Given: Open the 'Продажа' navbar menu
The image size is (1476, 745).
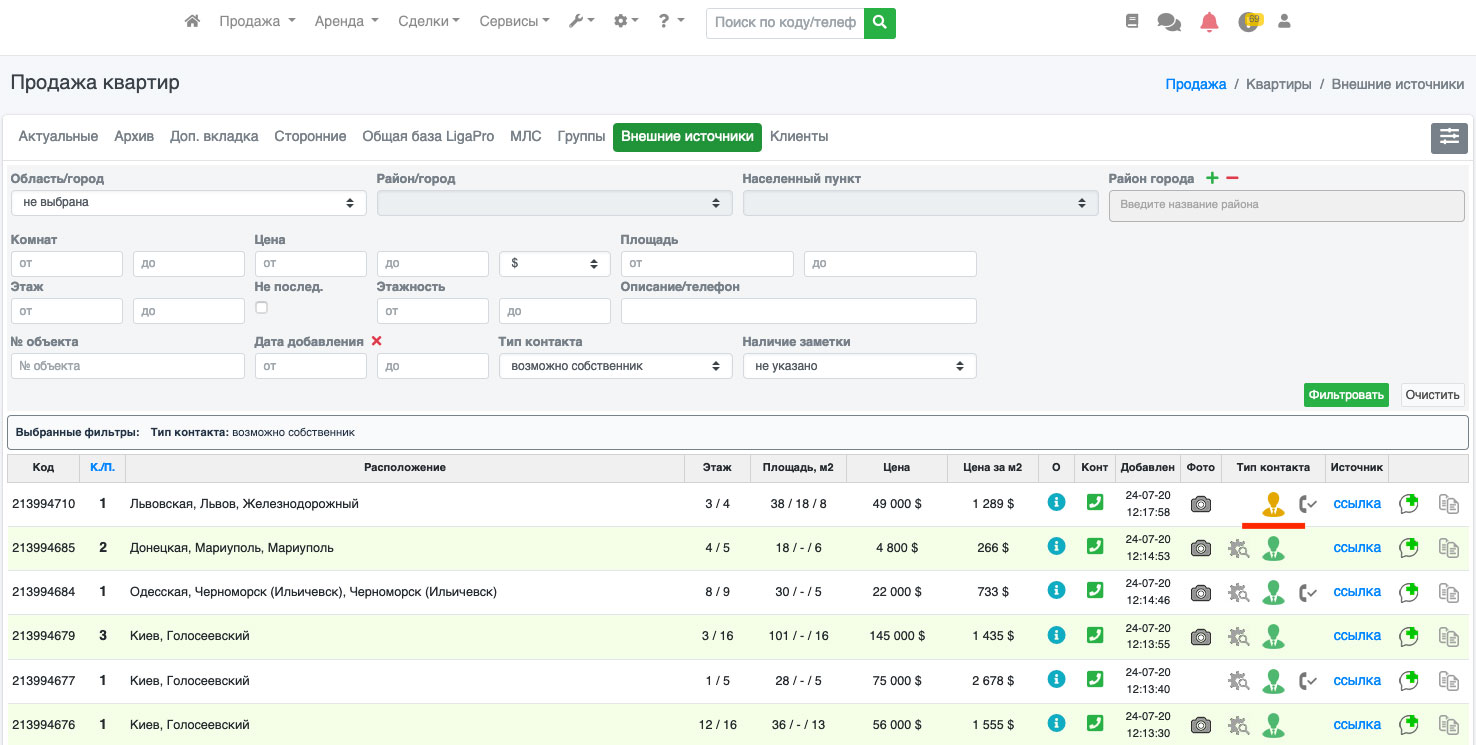Looking at the screenshot, I should click(x=257, y=21).
